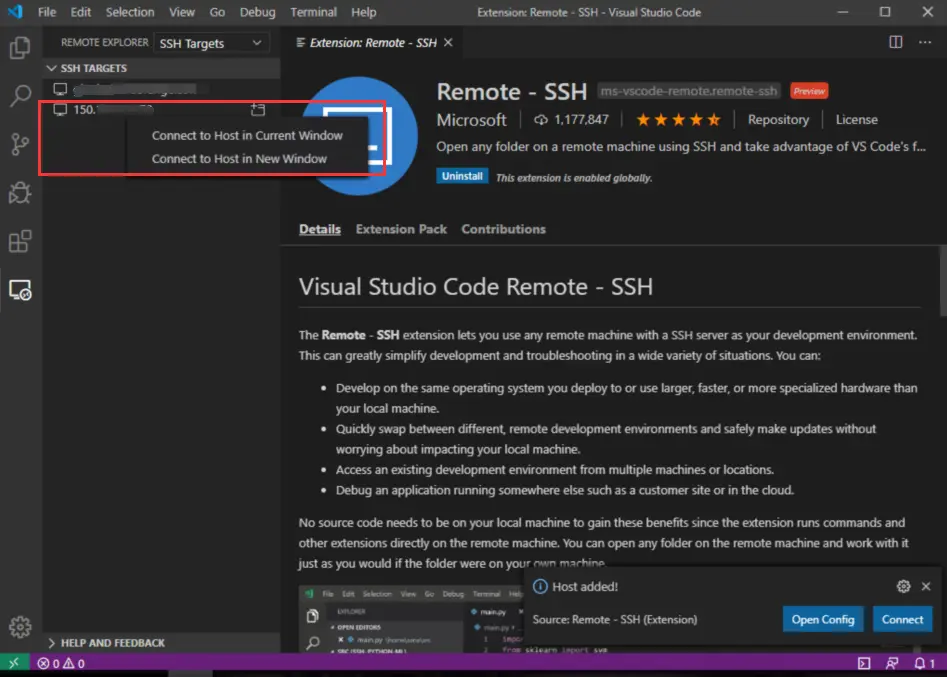Select the Extension: Remote - SSH editor tab
The height and width of the screenshot is (677, 947).
click(373, 42)
